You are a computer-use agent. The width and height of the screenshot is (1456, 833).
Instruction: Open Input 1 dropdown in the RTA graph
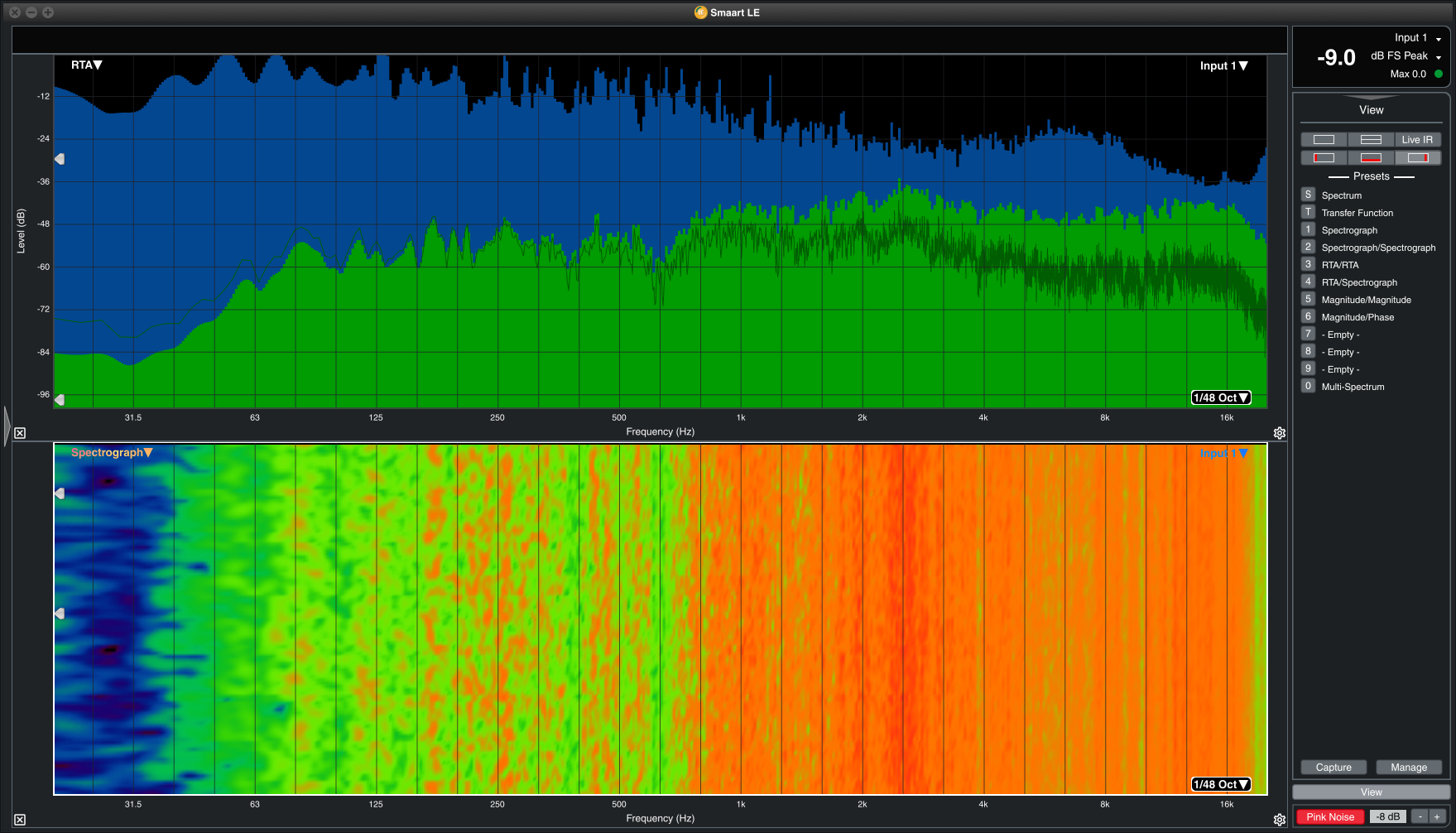click(x=1223, y=66)
